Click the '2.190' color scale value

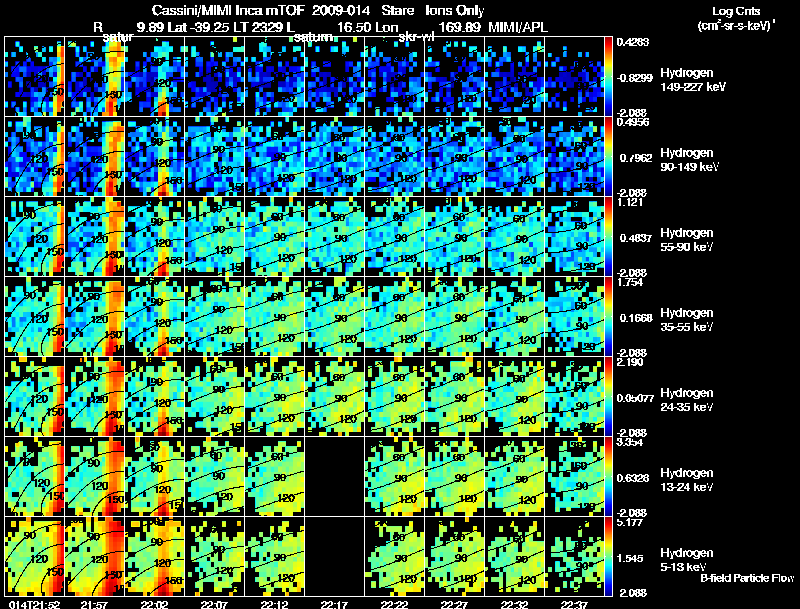(630, 362)
